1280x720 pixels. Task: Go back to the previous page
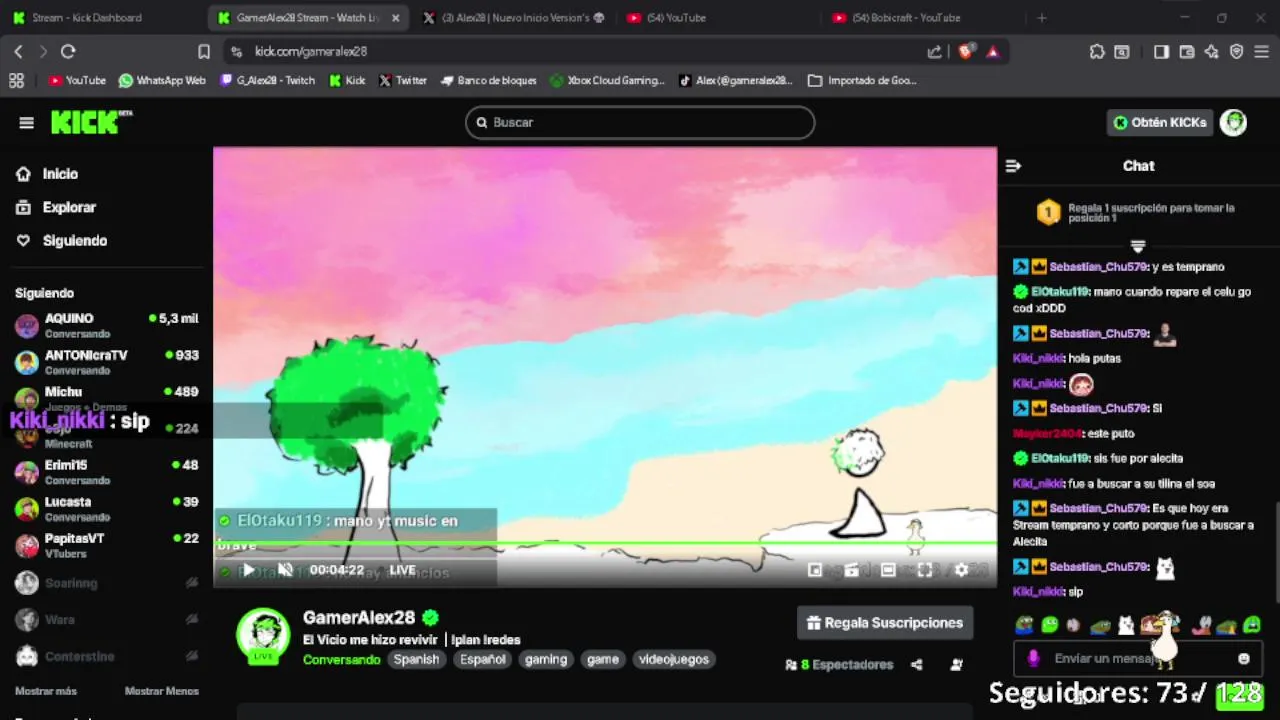pos(18,51)
